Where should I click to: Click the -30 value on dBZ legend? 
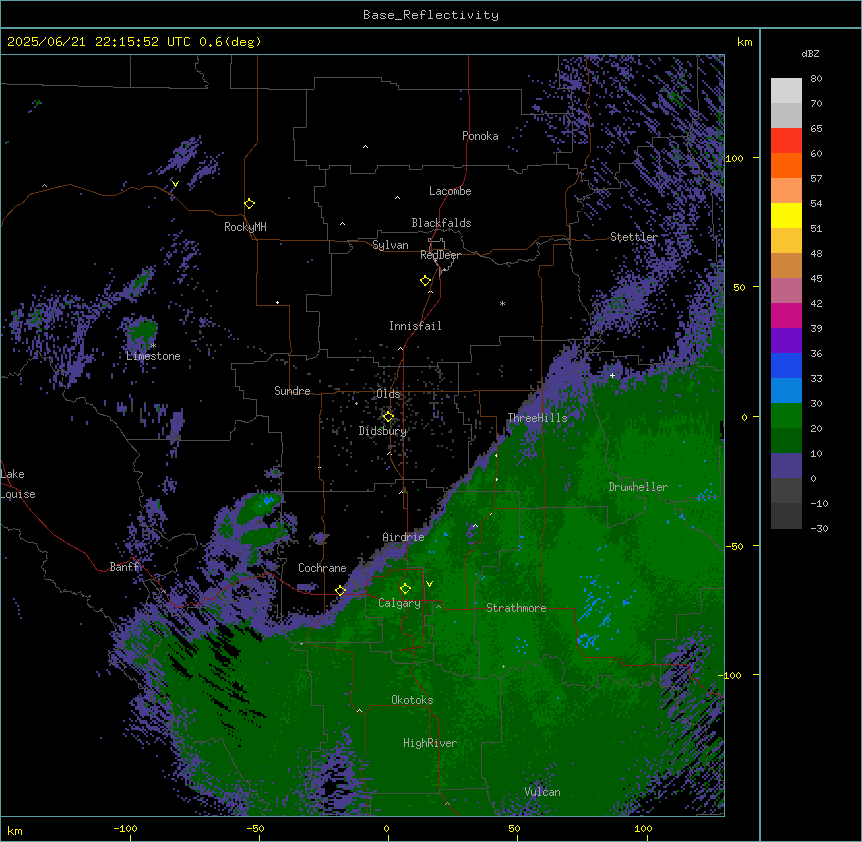pos(819,528)
